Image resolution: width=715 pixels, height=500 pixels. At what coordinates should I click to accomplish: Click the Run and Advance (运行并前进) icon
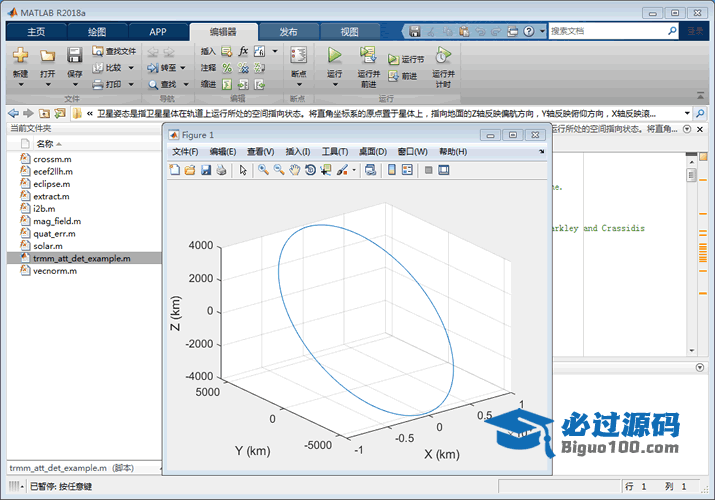(x=368, y=55)
